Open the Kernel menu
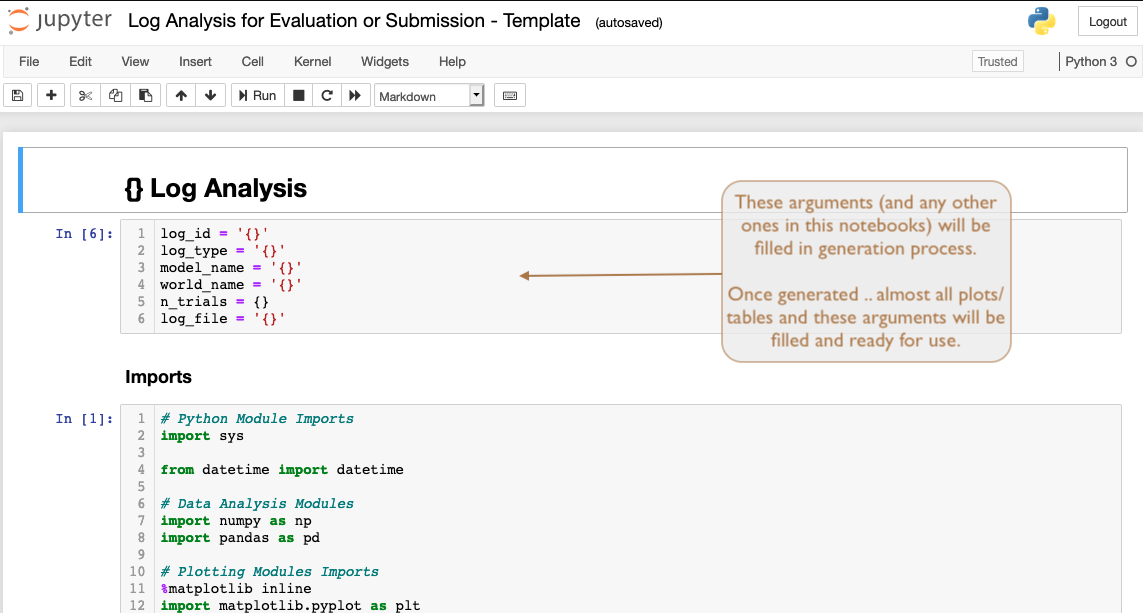Screen dimensions: 1143x613 pyautogui.click(x=312, y=61)
